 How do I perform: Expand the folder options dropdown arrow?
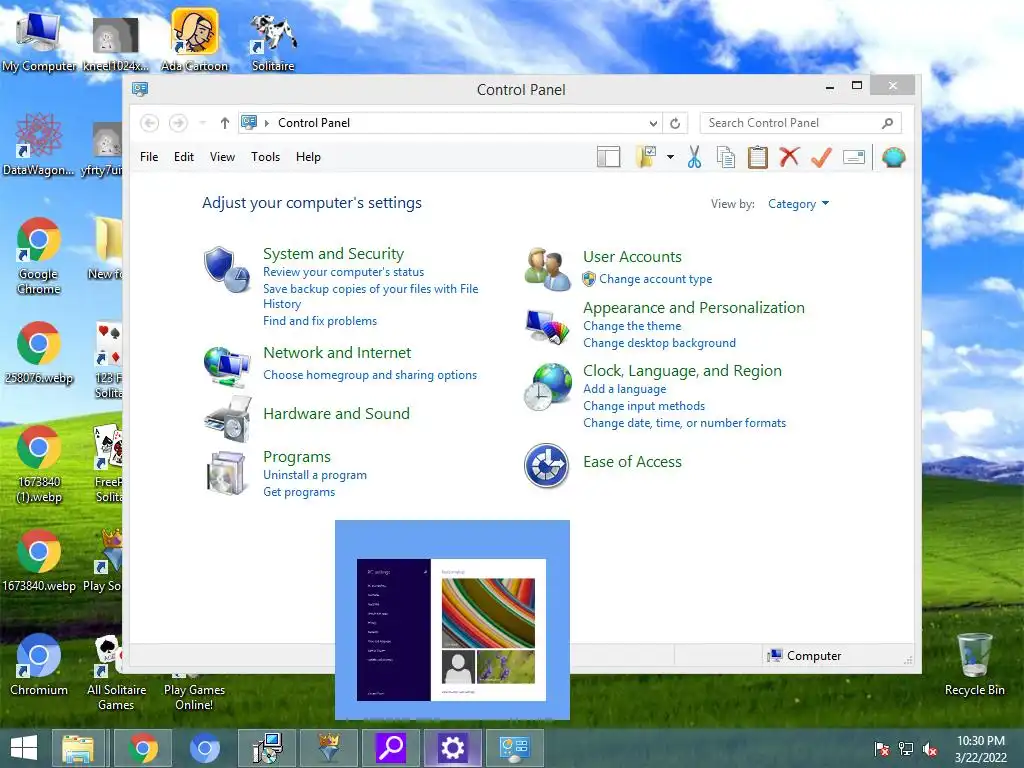click(670, 157)
